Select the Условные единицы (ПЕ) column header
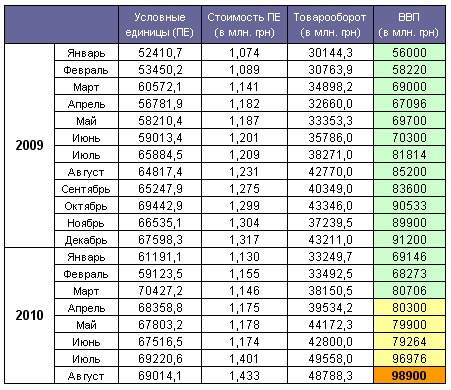This screenshot has height=390, width=451. [x=160, y=25]
